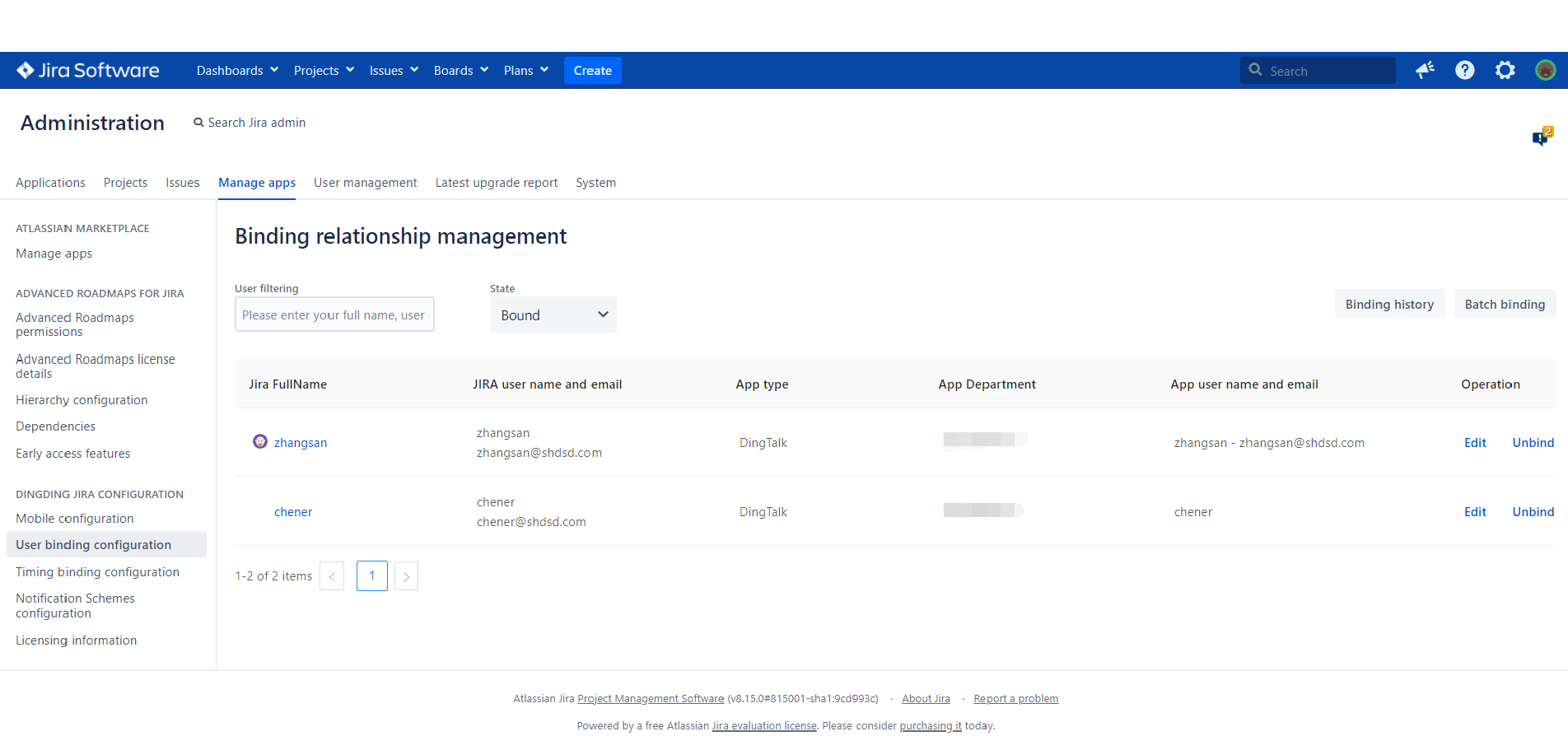Click the purchasing it link
Viewport: 1568px width, 736px height.
931,726
